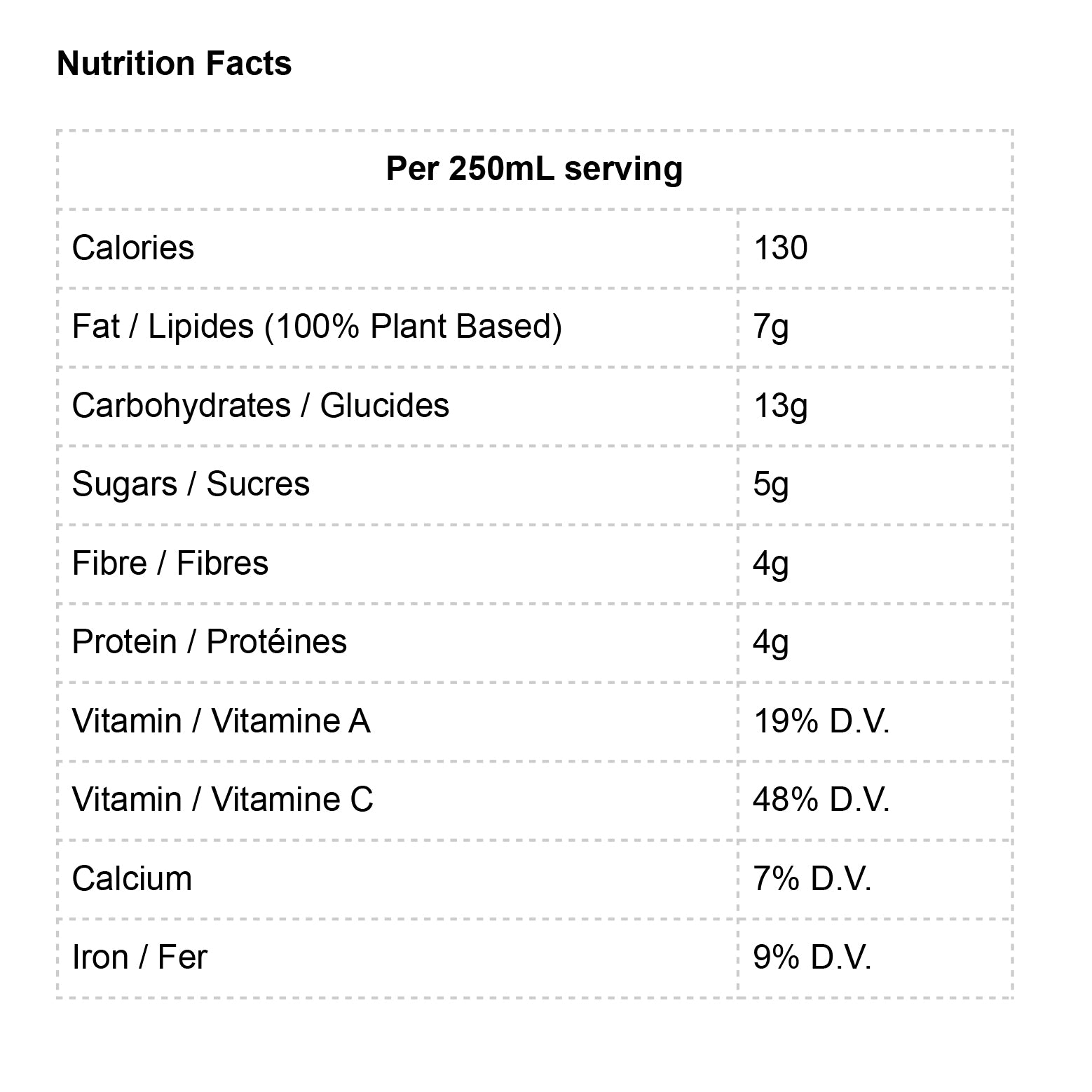The image size is (1092, 1092).
Task: Select the Protein / Protéines label
Action: tap(210, 642)
